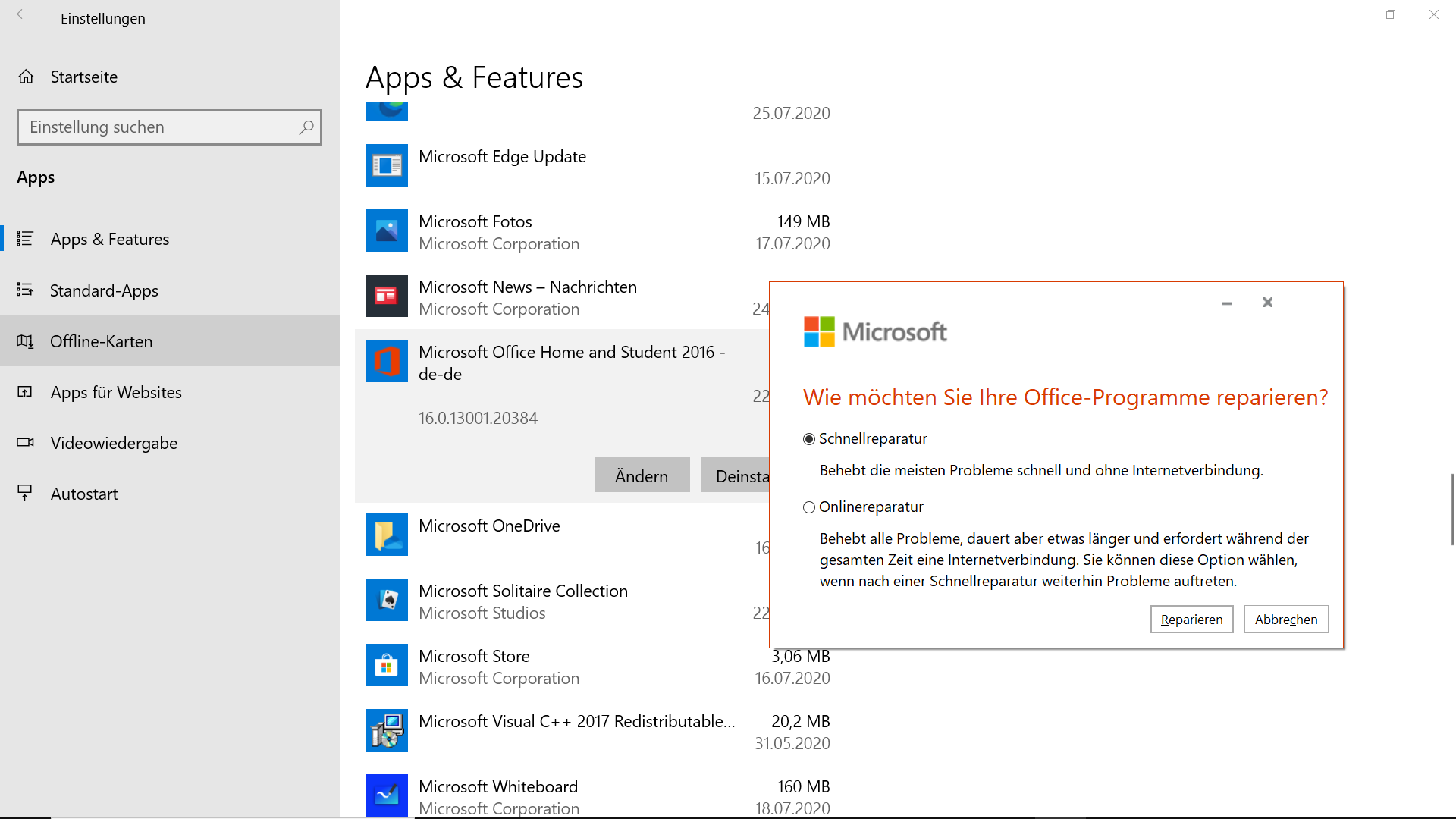Select Microsoft OneDrive entry

click(x=562, y=535)
